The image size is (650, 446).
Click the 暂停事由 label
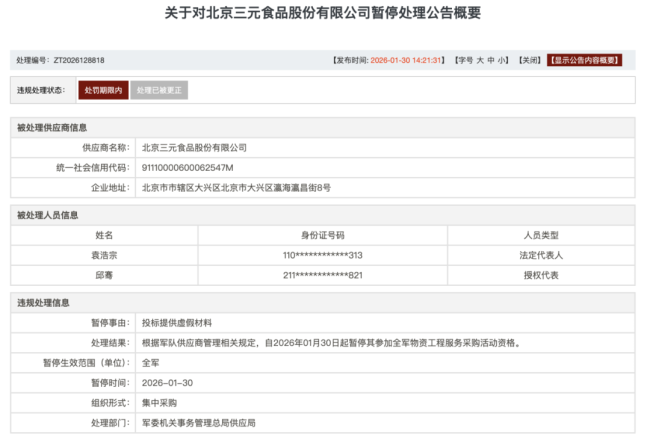pyautogui.click(x=110, y=323)
